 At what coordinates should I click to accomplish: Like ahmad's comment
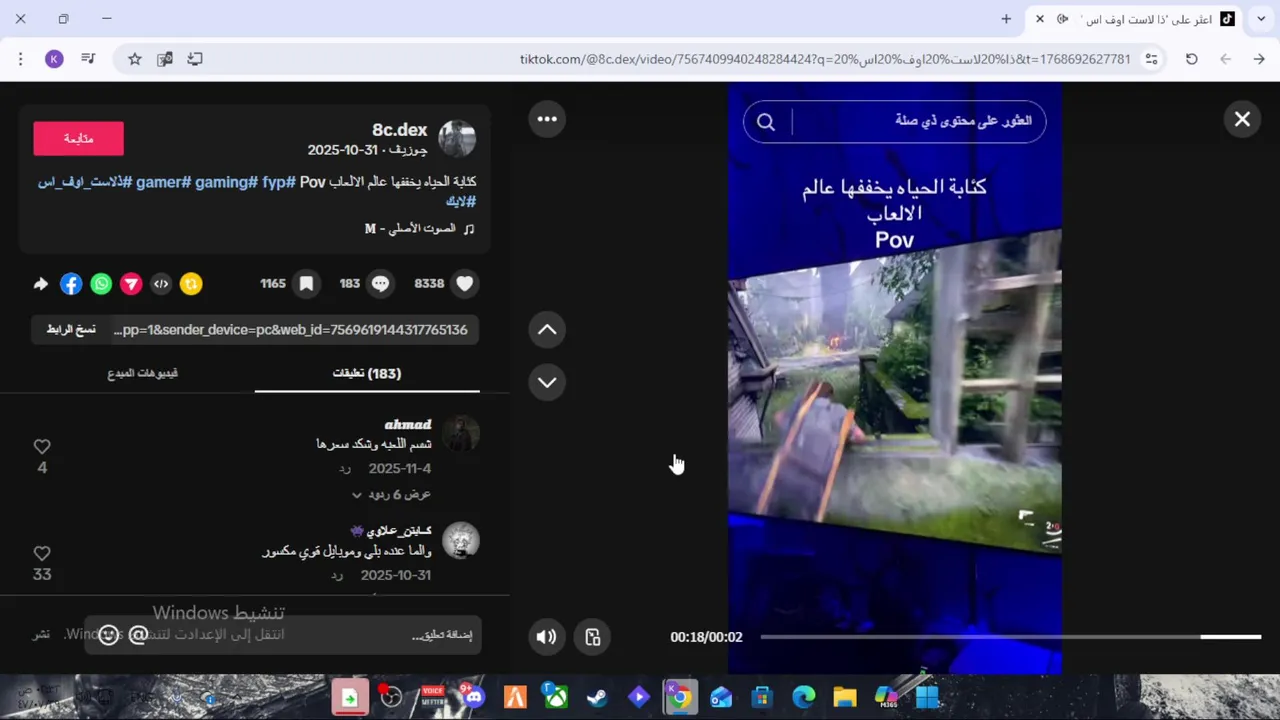coord(42,446)
